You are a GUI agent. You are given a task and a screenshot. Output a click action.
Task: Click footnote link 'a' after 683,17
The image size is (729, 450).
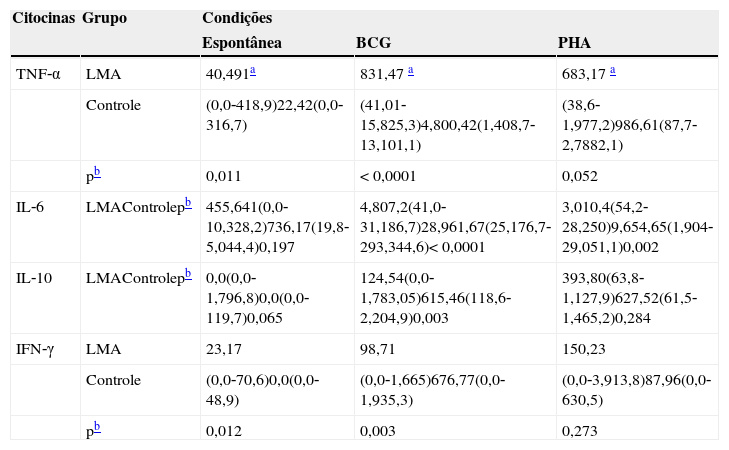612,71
